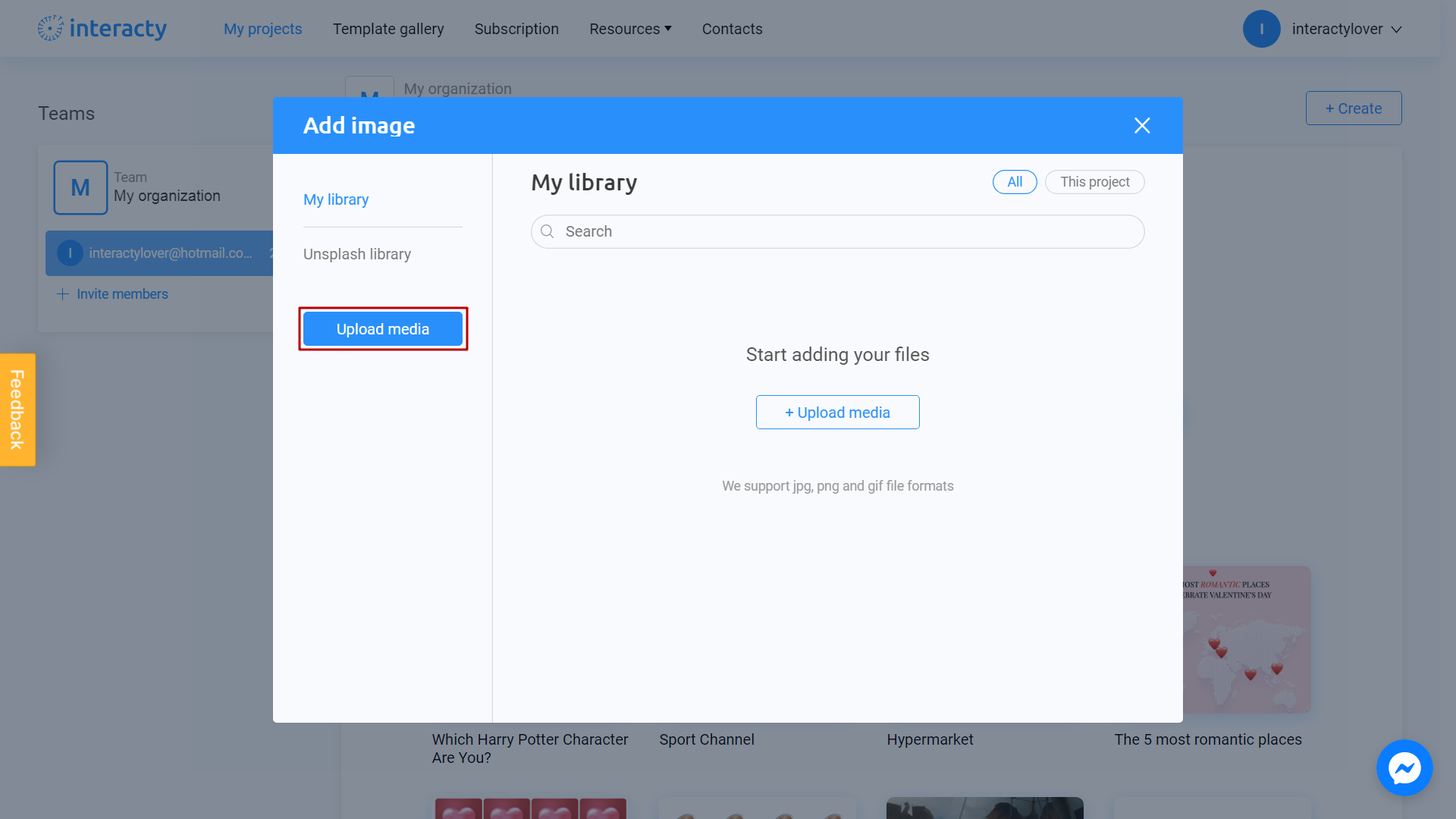Click the plus Create button top right

(1353, 108)
